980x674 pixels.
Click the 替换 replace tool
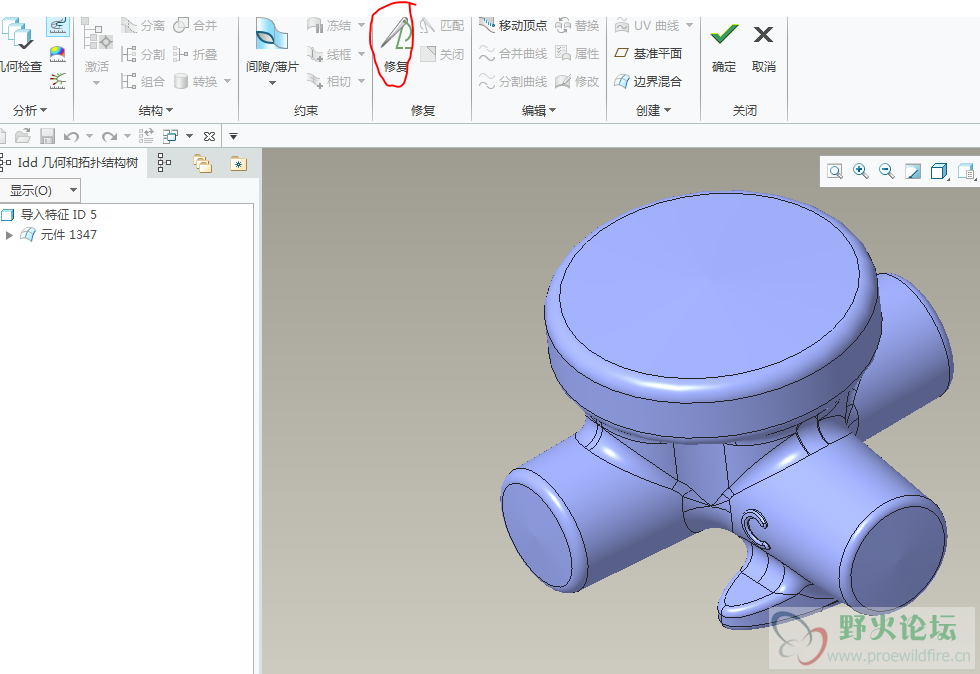coord(578,26)
